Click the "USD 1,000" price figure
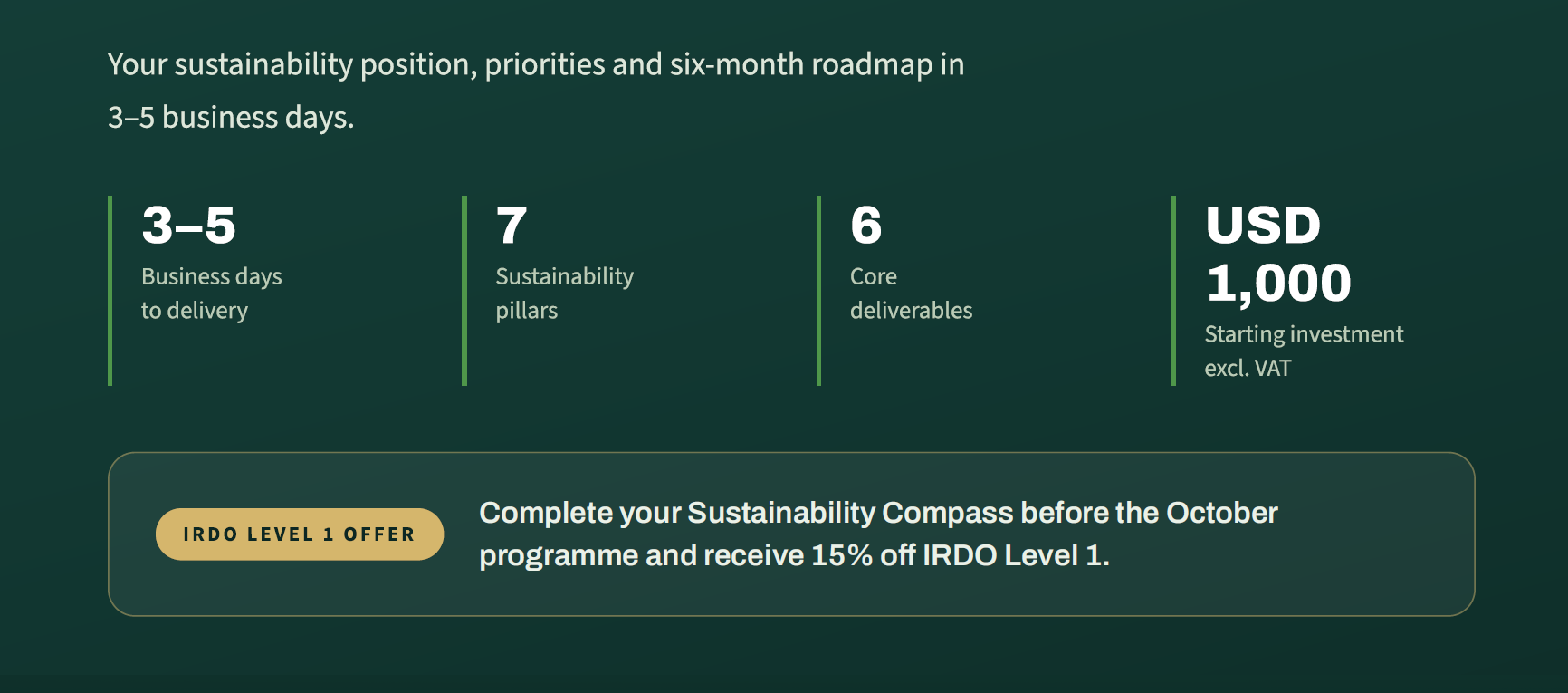The width and height of the screenshot is (1568, 693). coord(1278,254)
